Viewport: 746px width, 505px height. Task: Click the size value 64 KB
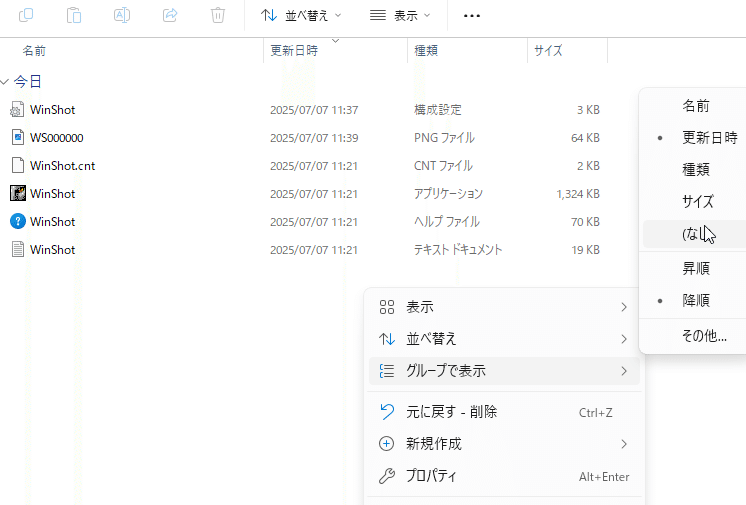tap(585, 138)
